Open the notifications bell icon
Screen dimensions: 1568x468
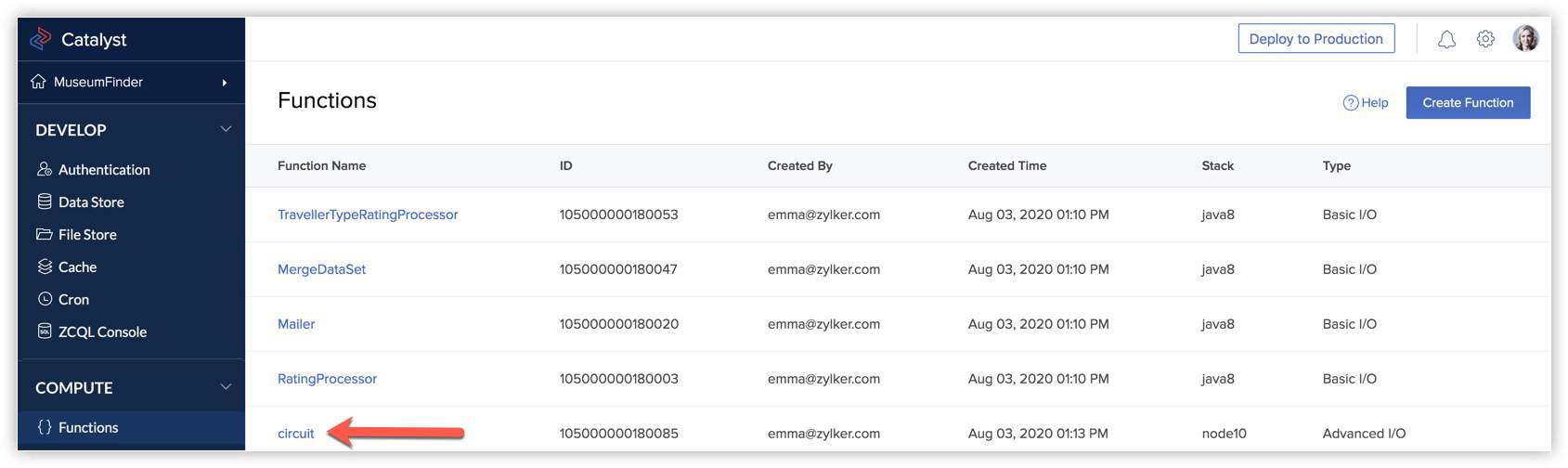(x=1446, y=39)
